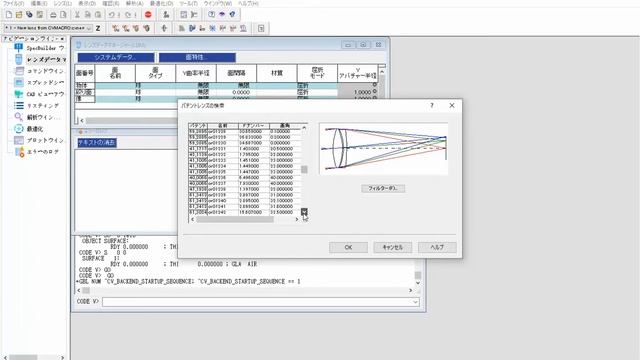The height and width of the screenshot is (360, 640).
Task: Open スプレッドシート entry in navigation panel
Action: point(39,82)
